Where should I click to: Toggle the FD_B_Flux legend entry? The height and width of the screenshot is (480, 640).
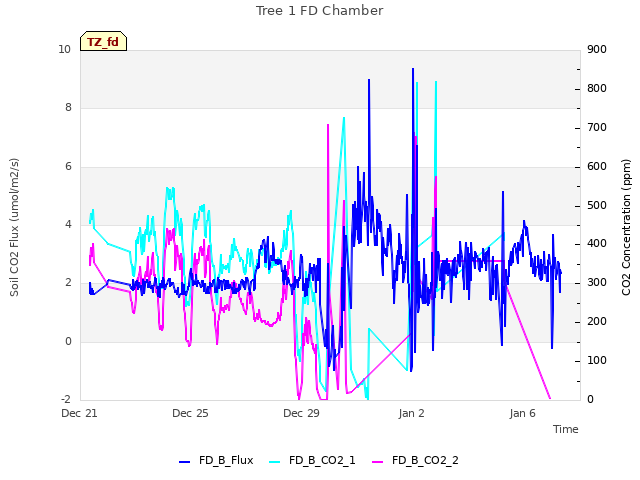(x=216, y=460)
